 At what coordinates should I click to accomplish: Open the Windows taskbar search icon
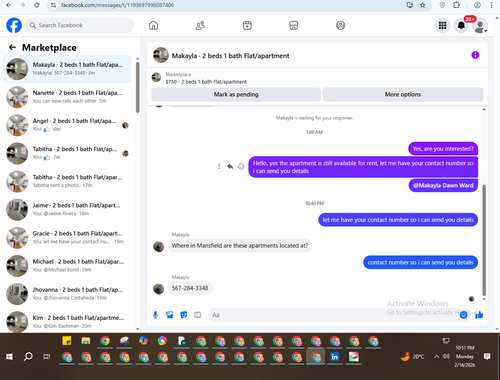click(x=28, y=357)
